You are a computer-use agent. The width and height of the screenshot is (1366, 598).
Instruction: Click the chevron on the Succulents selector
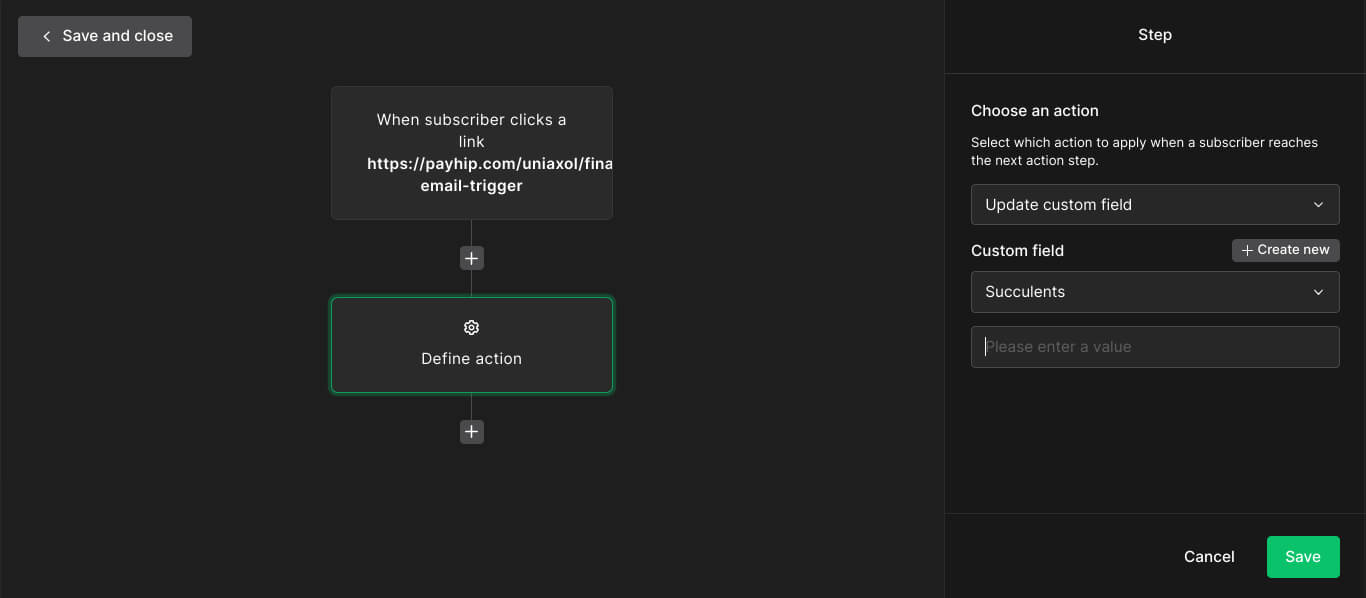1318,292
